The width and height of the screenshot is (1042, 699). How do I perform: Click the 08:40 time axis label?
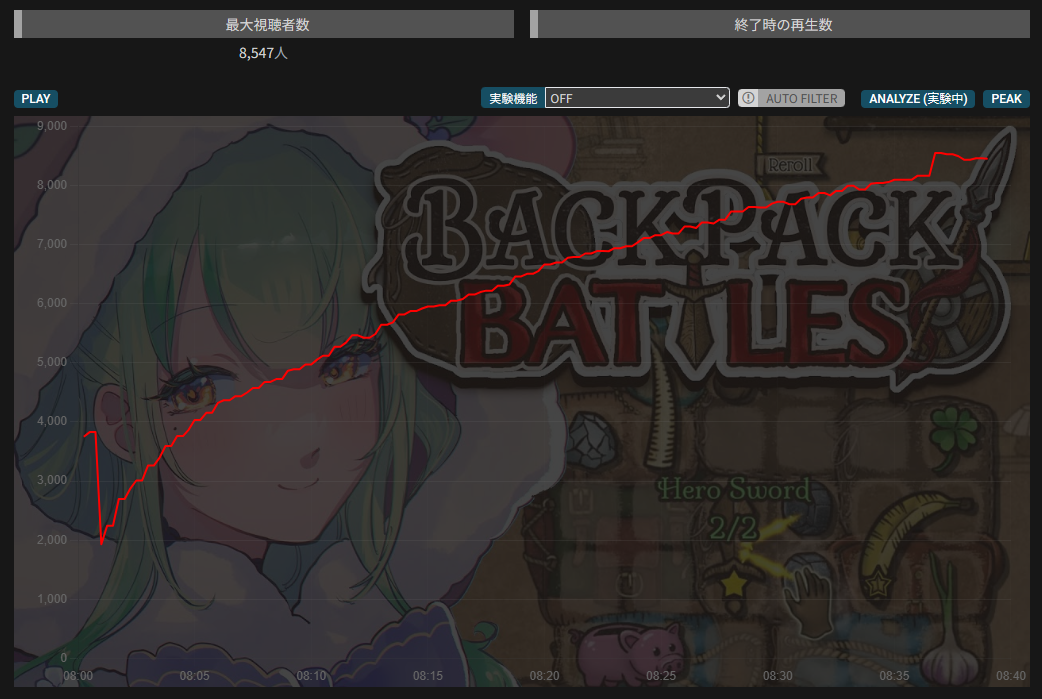[1011, 676]
